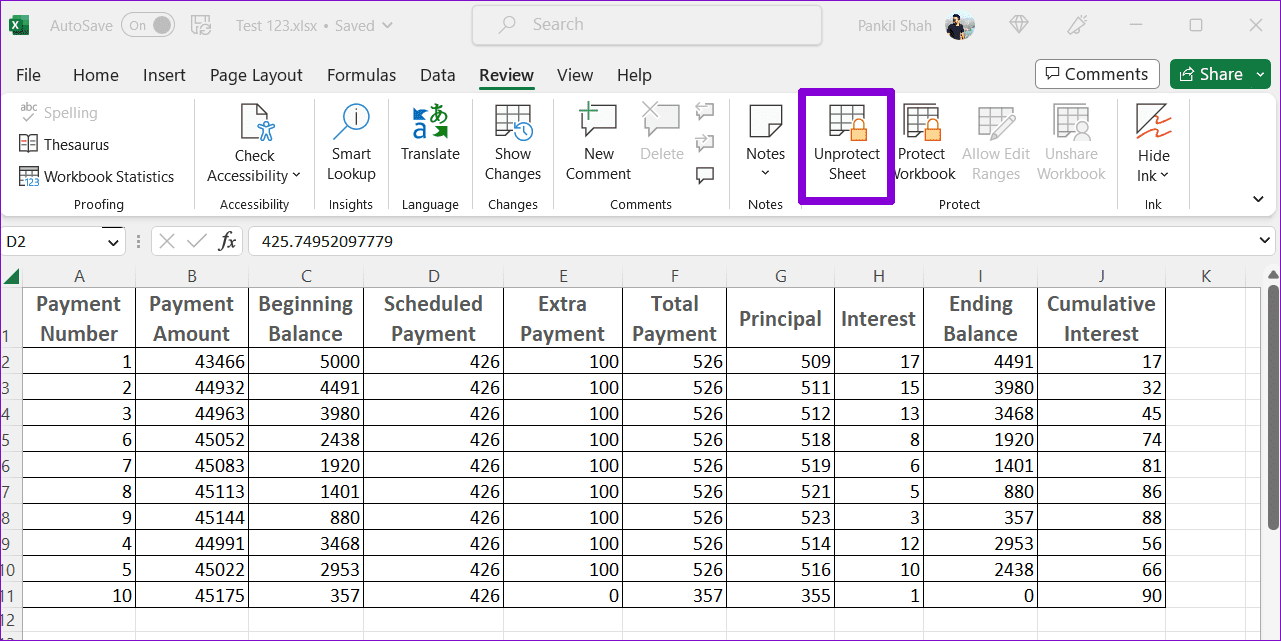This screenshot has height=641, width=1281.
Task: Select the View tab
Action: 575,75
